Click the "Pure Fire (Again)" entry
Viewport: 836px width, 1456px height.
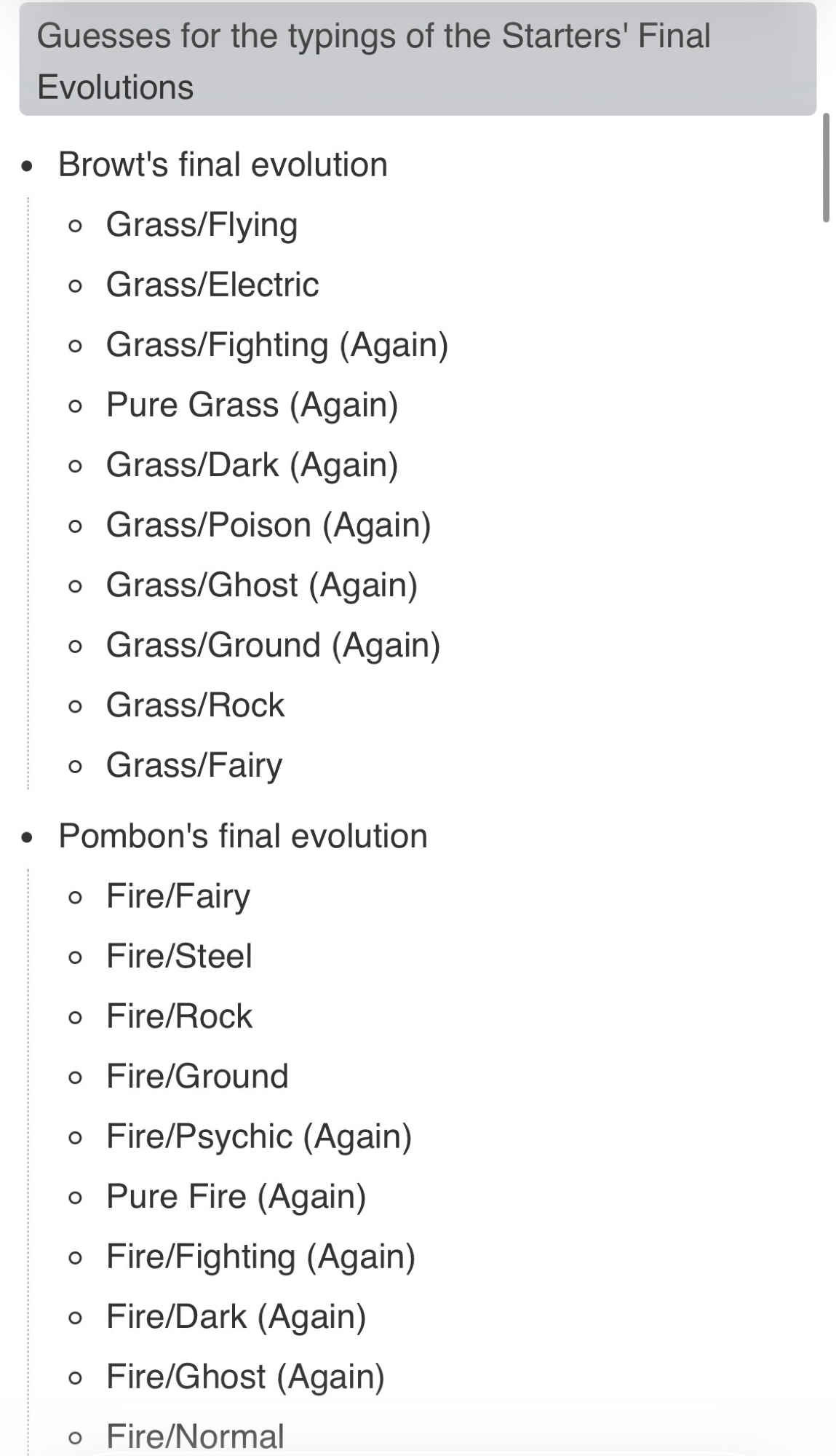(236, 1196)
